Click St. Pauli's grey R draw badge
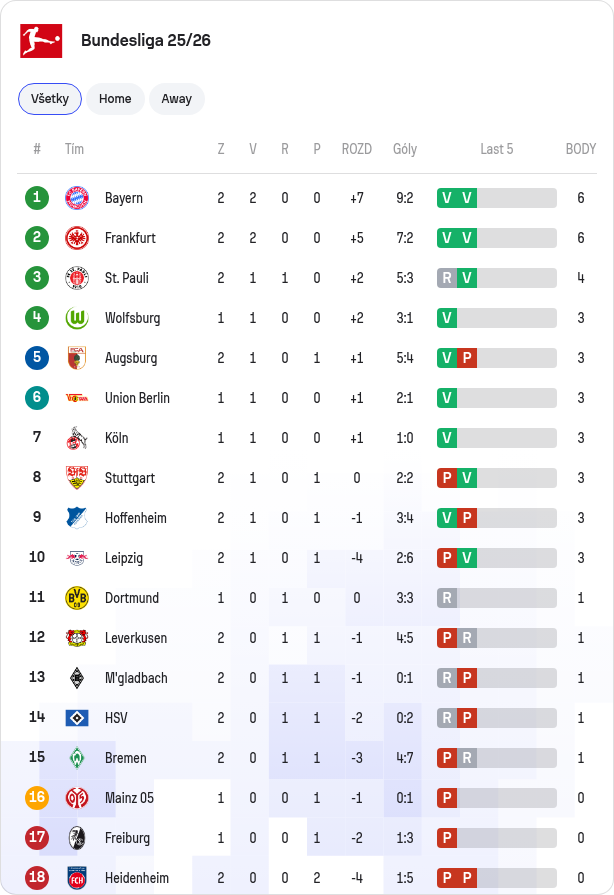Image resolution: width=614 pixels, height=895 pixels. (x=447, y=278)
